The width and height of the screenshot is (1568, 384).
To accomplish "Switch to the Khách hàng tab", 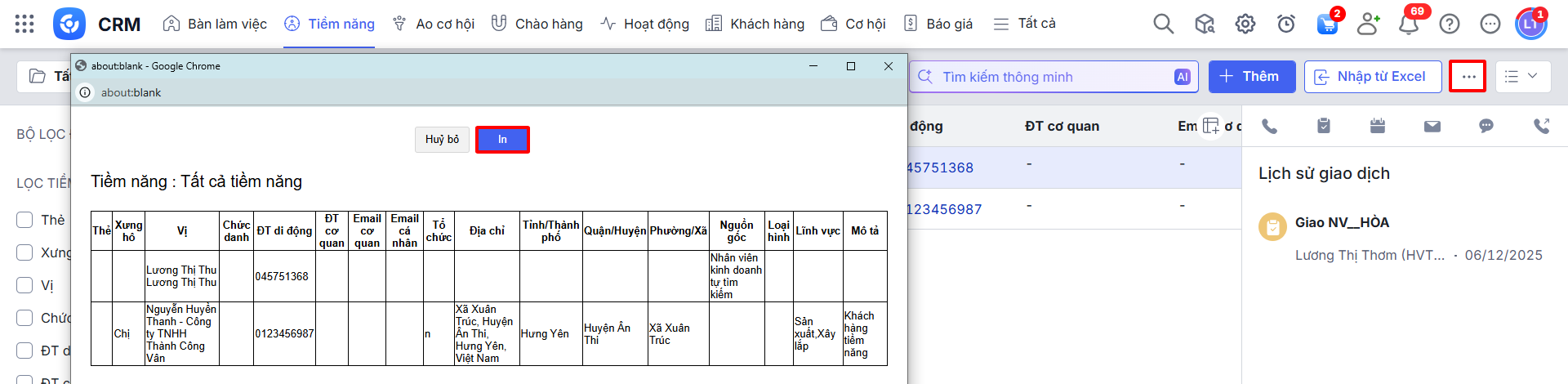I will pos(755,24).
